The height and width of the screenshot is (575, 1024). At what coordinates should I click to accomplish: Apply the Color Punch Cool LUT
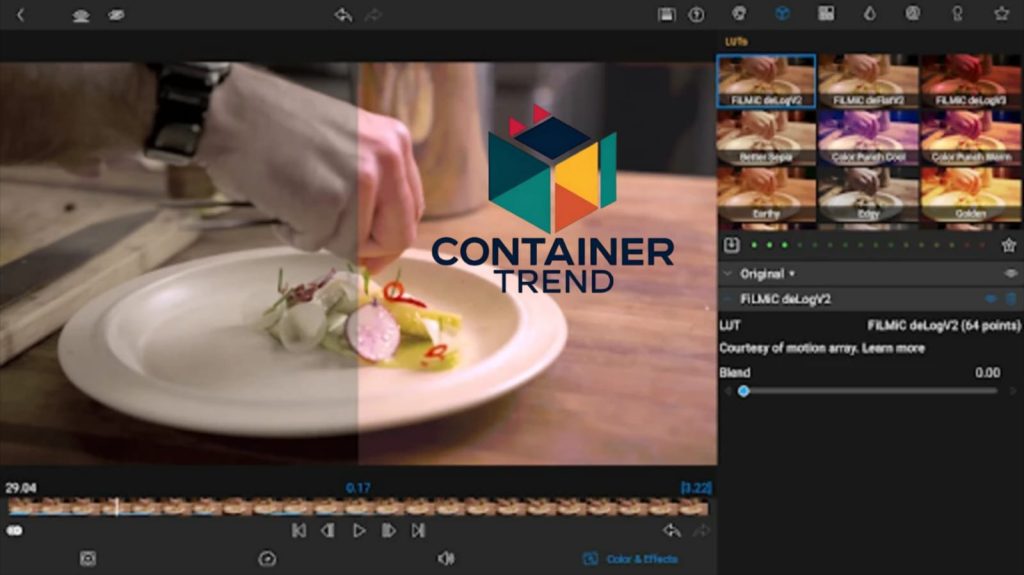868,137
